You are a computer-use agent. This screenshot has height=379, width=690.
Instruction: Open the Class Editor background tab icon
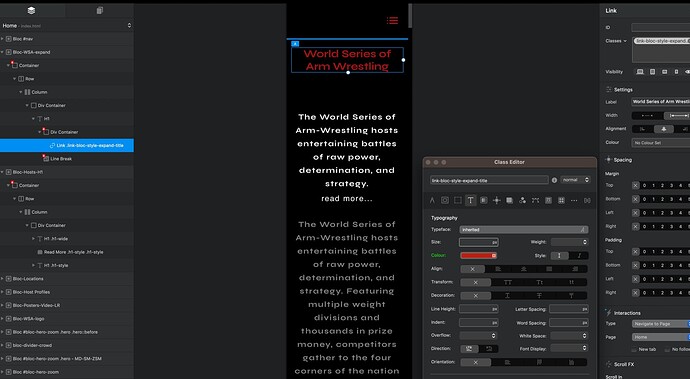pyautogui.click(x=484, y=200)
